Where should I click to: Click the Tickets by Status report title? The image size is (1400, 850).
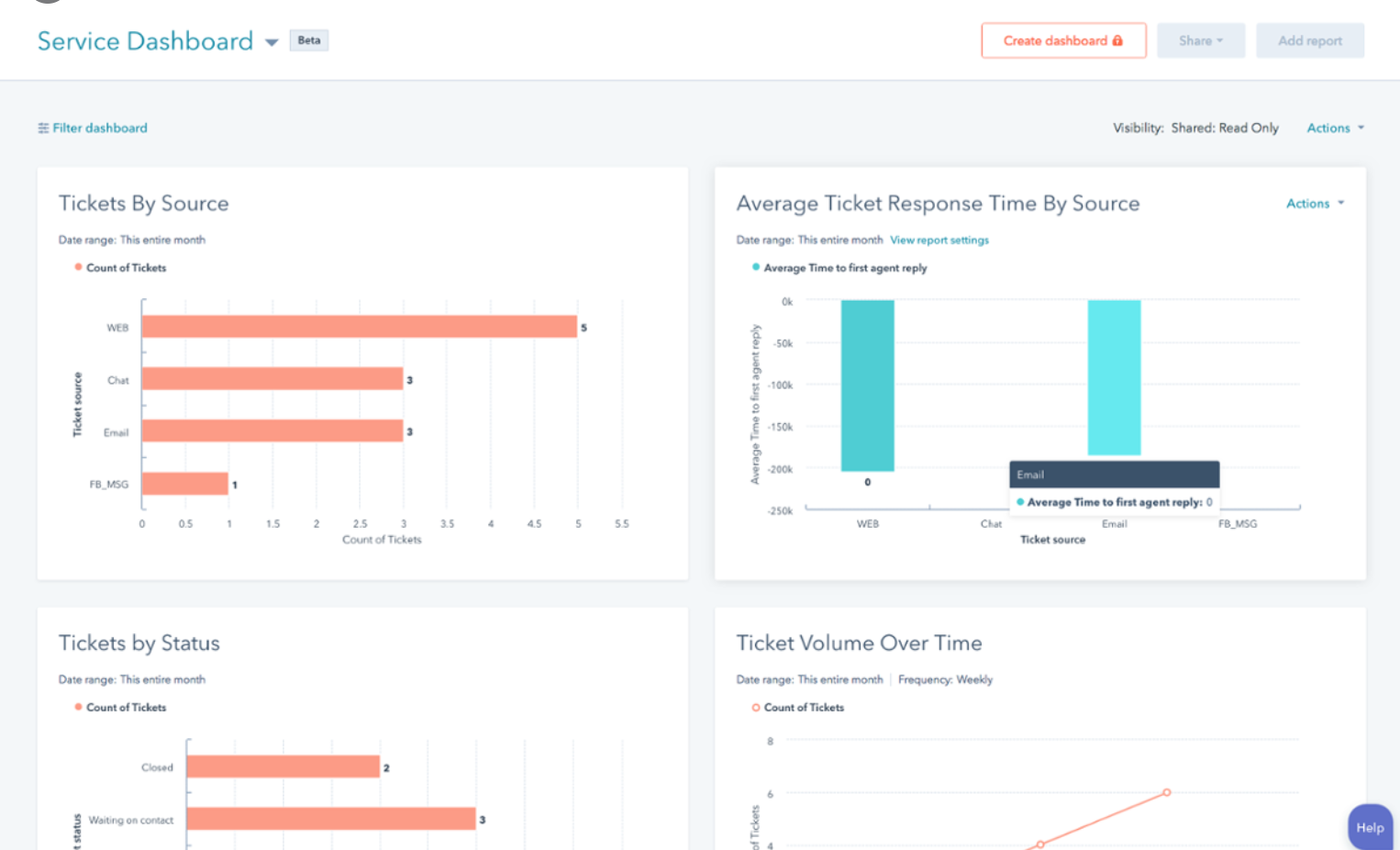tap(139, 643)
